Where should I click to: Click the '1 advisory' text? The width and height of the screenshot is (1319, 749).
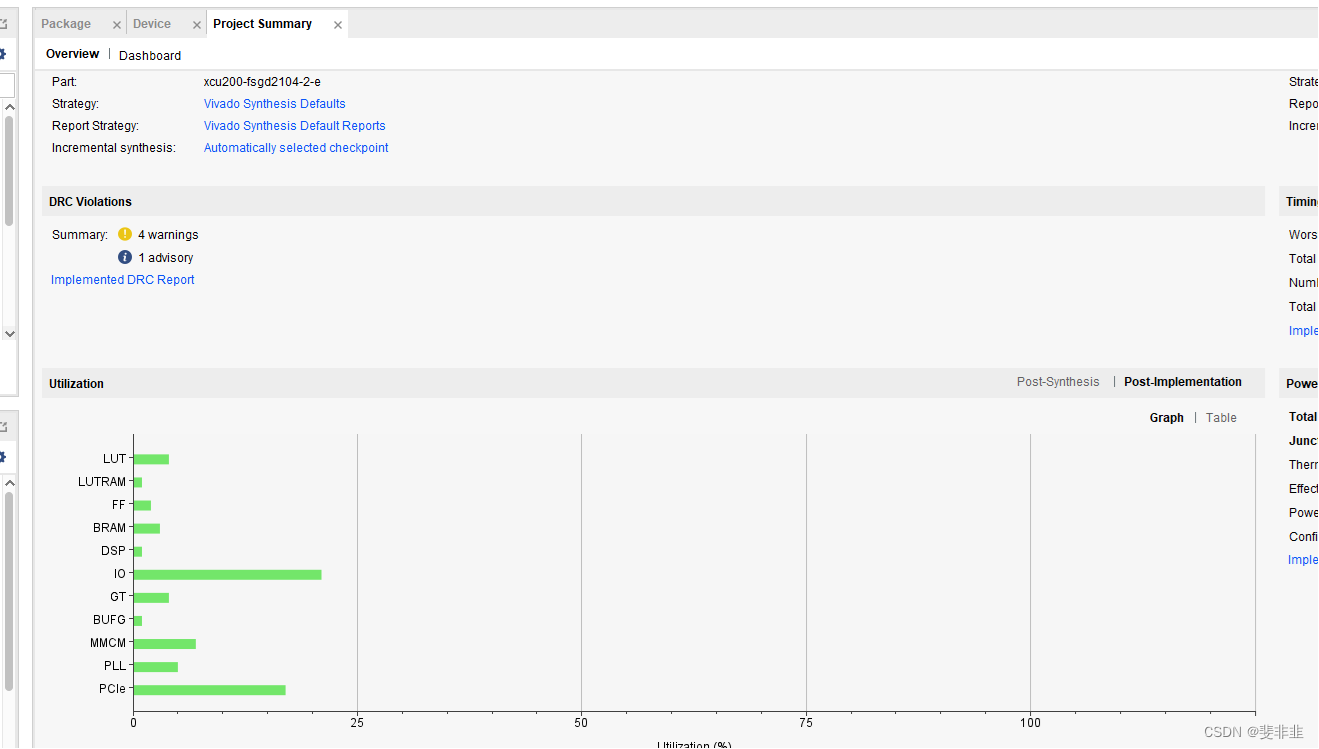point(166,258)
